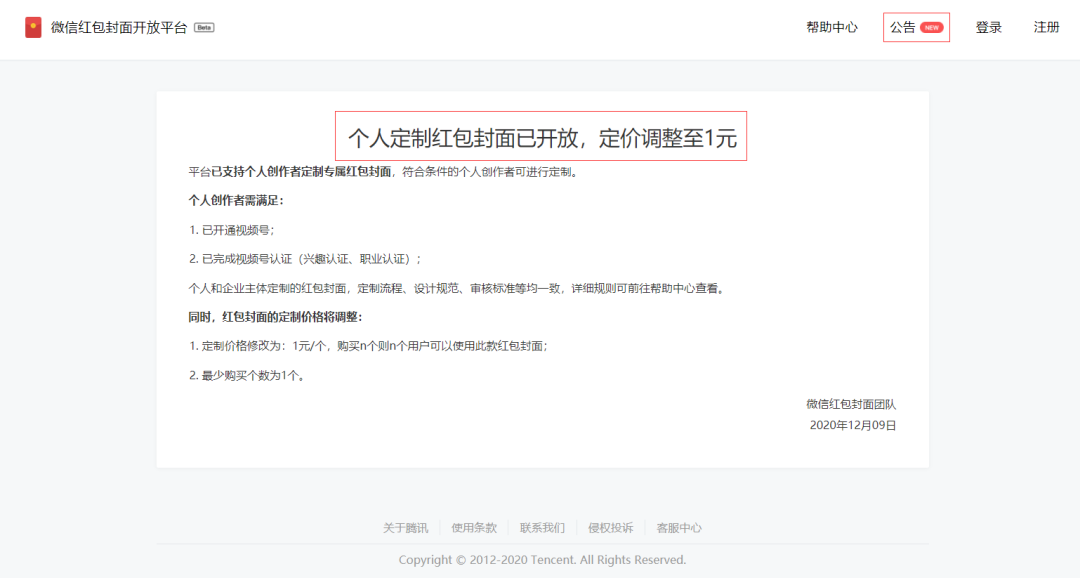
Task: Click the line 2. 最少购买个数为1个。
Action: (247, 375)
